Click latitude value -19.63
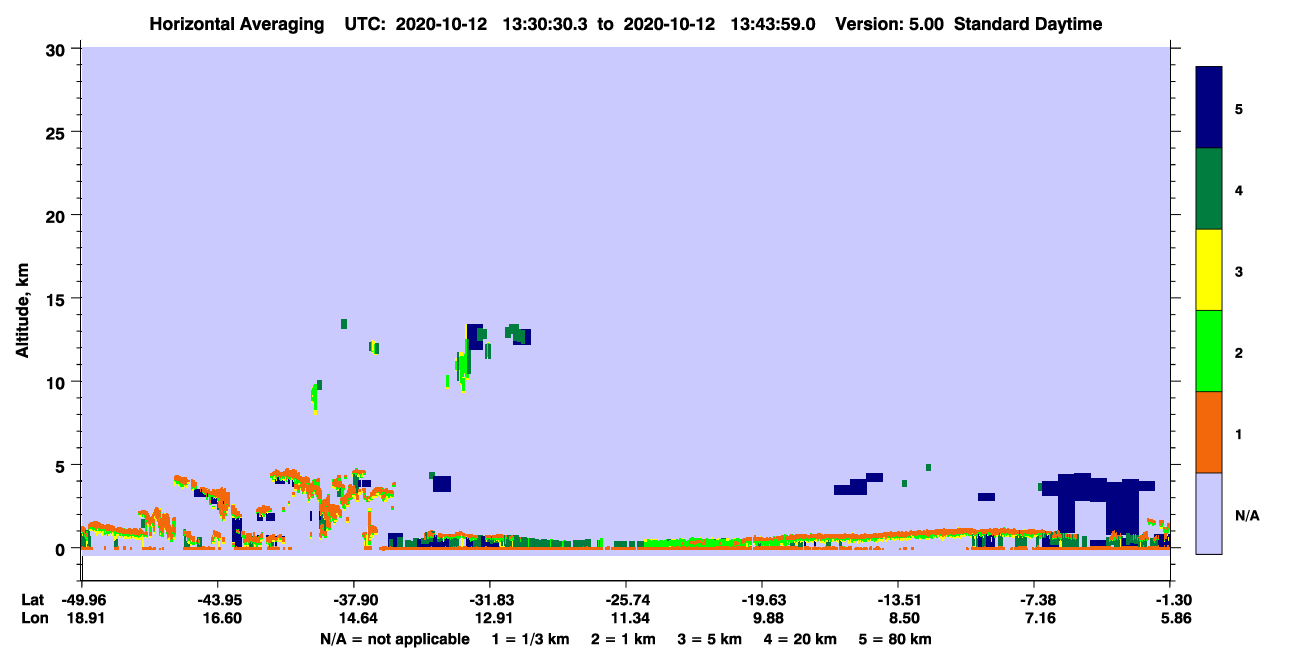 (x=762, y=600)
